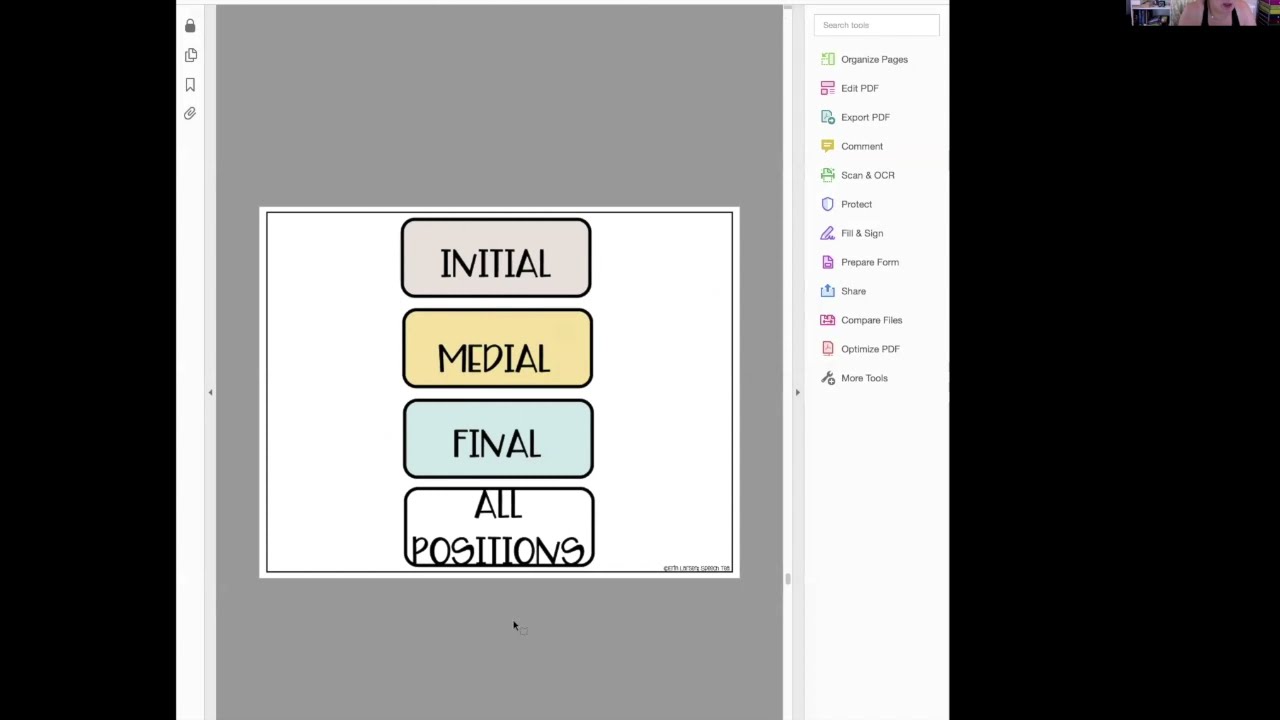Open More Tools label
The image size is (1280, 720).
tap(864, 378)
